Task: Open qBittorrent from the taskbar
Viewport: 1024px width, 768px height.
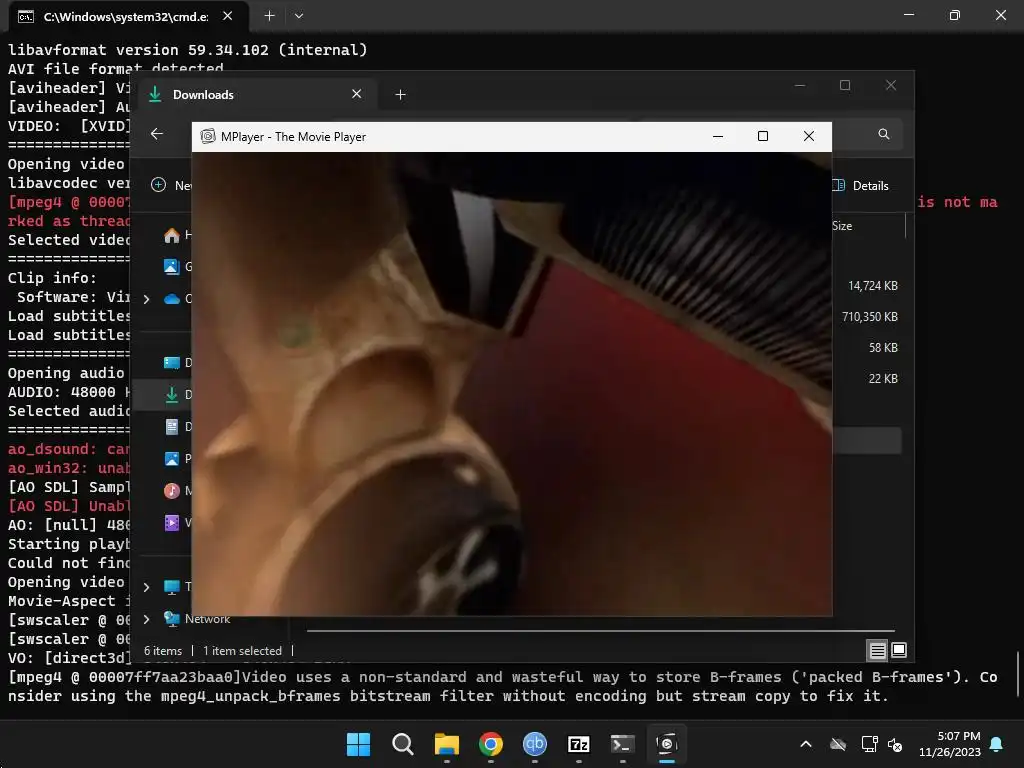Action: tap(535, 744)
